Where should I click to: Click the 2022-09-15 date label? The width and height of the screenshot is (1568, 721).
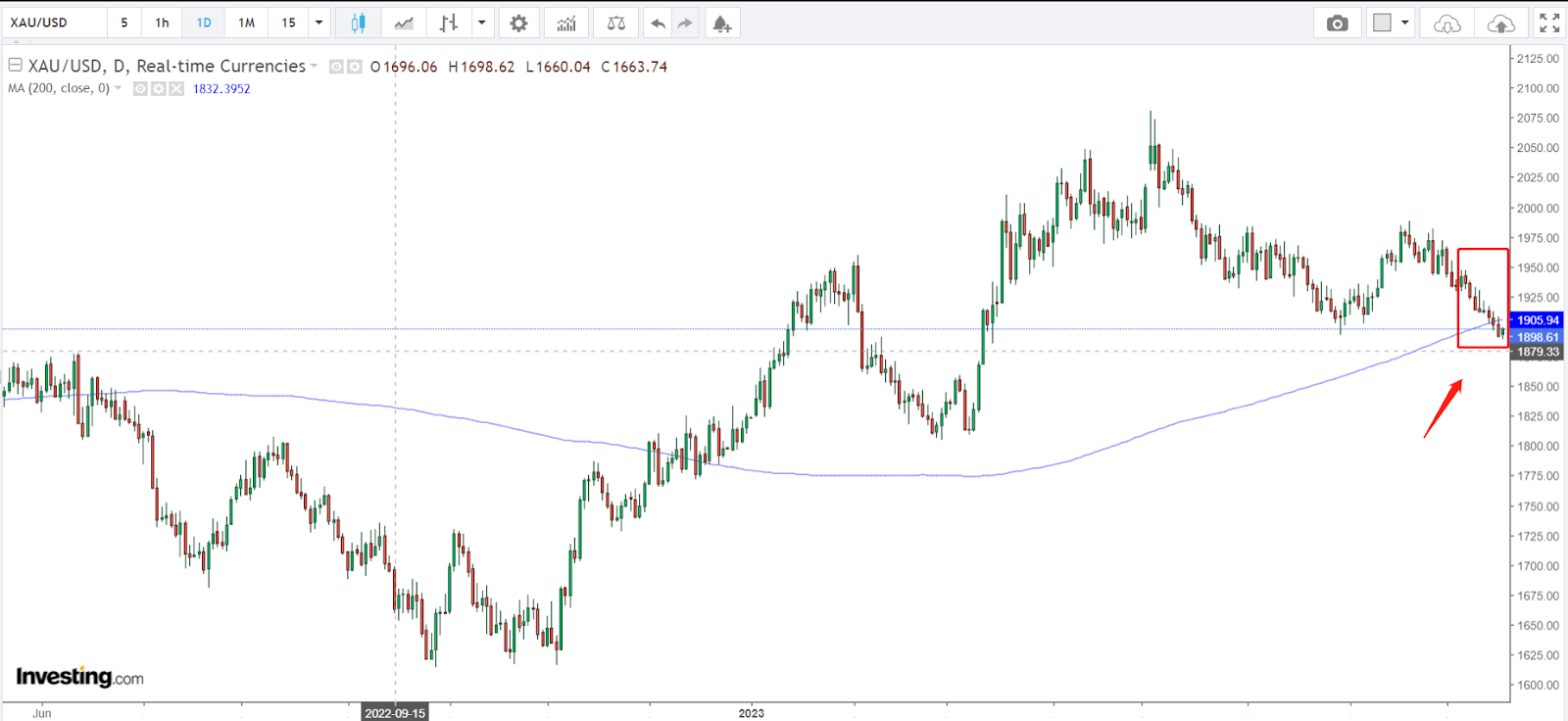(x=395, y=713)
